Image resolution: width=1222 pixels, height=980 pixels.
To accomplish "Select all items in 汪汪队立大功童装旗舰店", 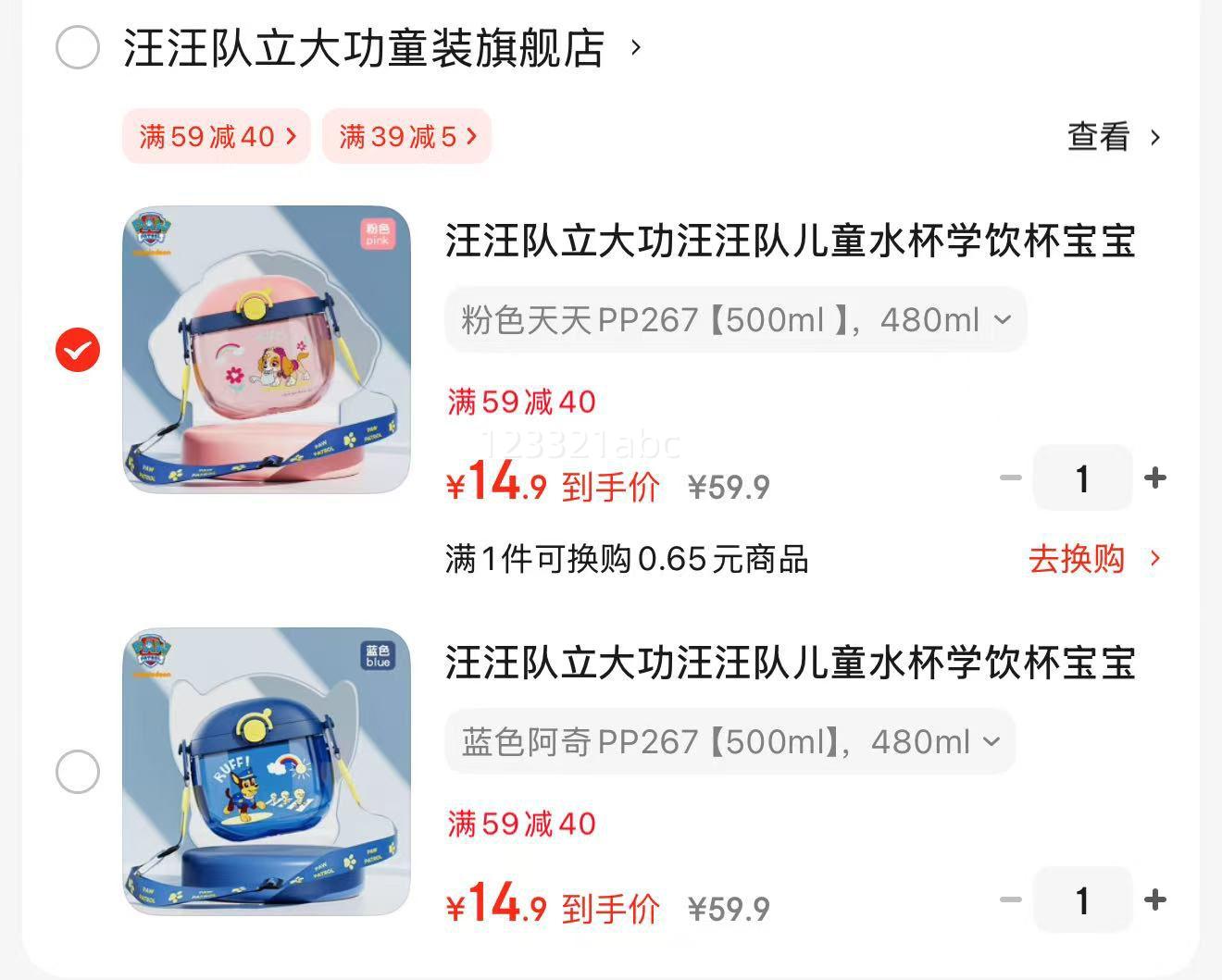I will (x=78, y=47).
